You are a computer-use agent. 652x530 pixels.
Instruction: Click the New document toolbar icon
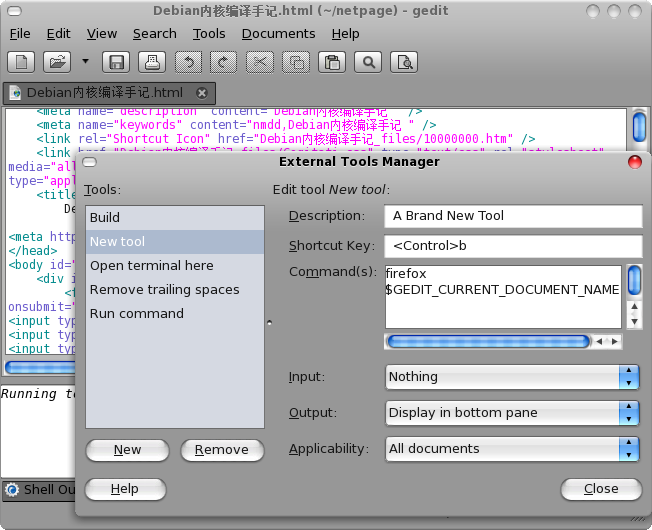[x=21, y=62]
